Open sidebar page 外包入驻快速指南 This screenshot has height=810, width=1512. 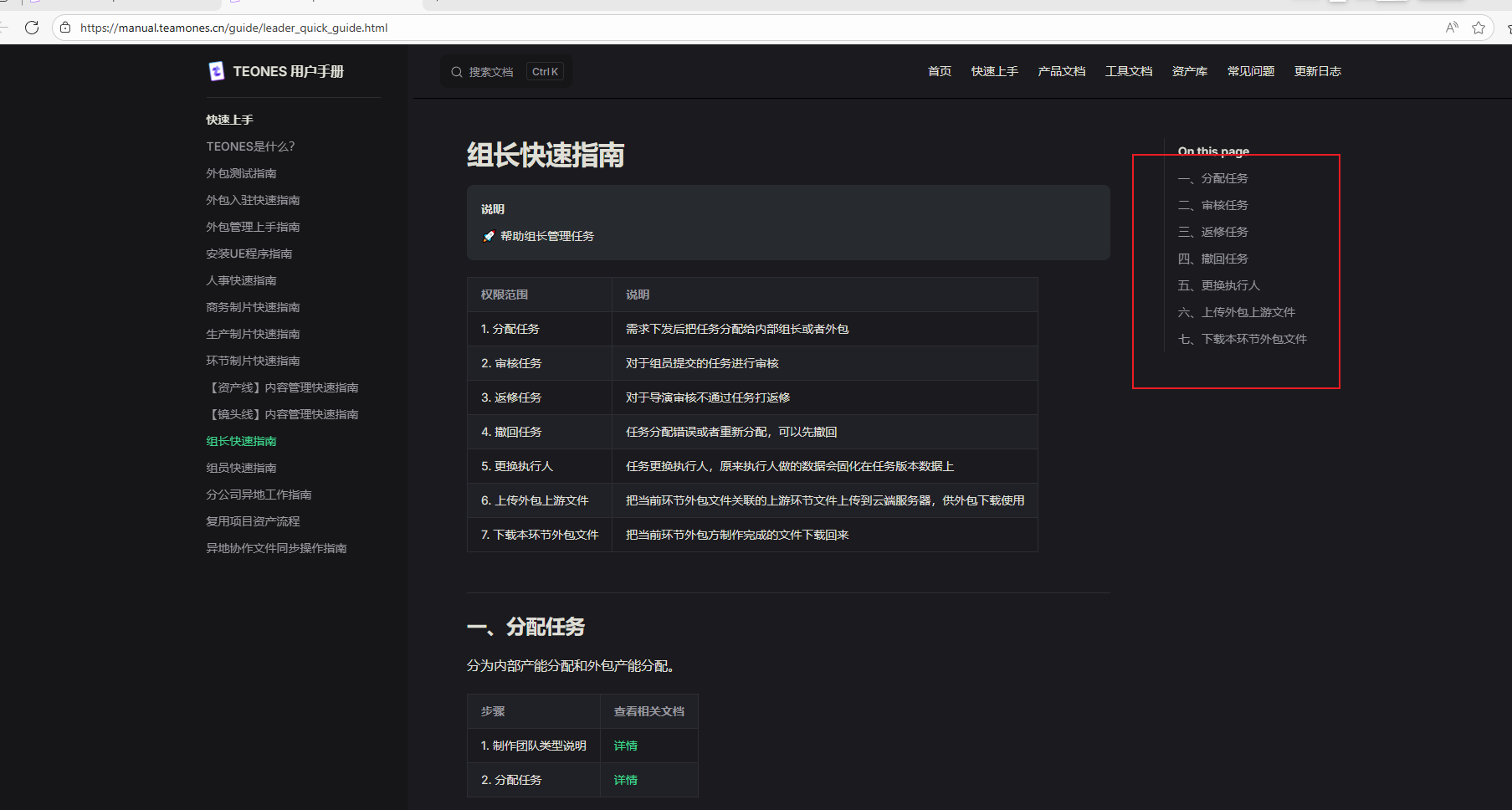pos(253,200)
